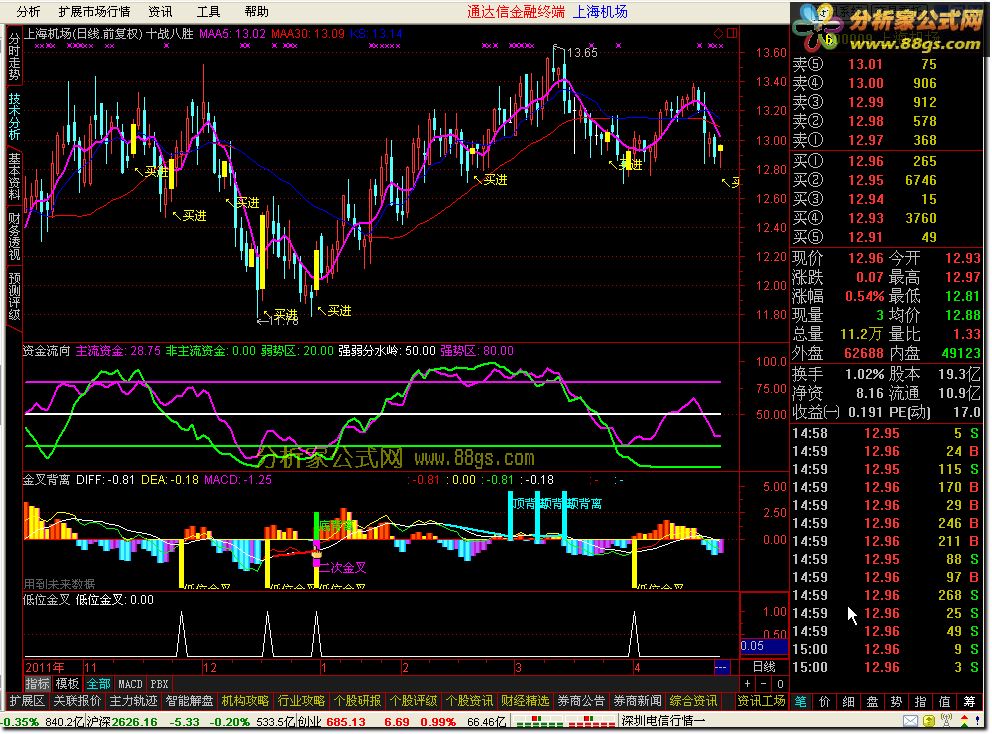Click the signal antenna icon in status bar

(946, 721)
